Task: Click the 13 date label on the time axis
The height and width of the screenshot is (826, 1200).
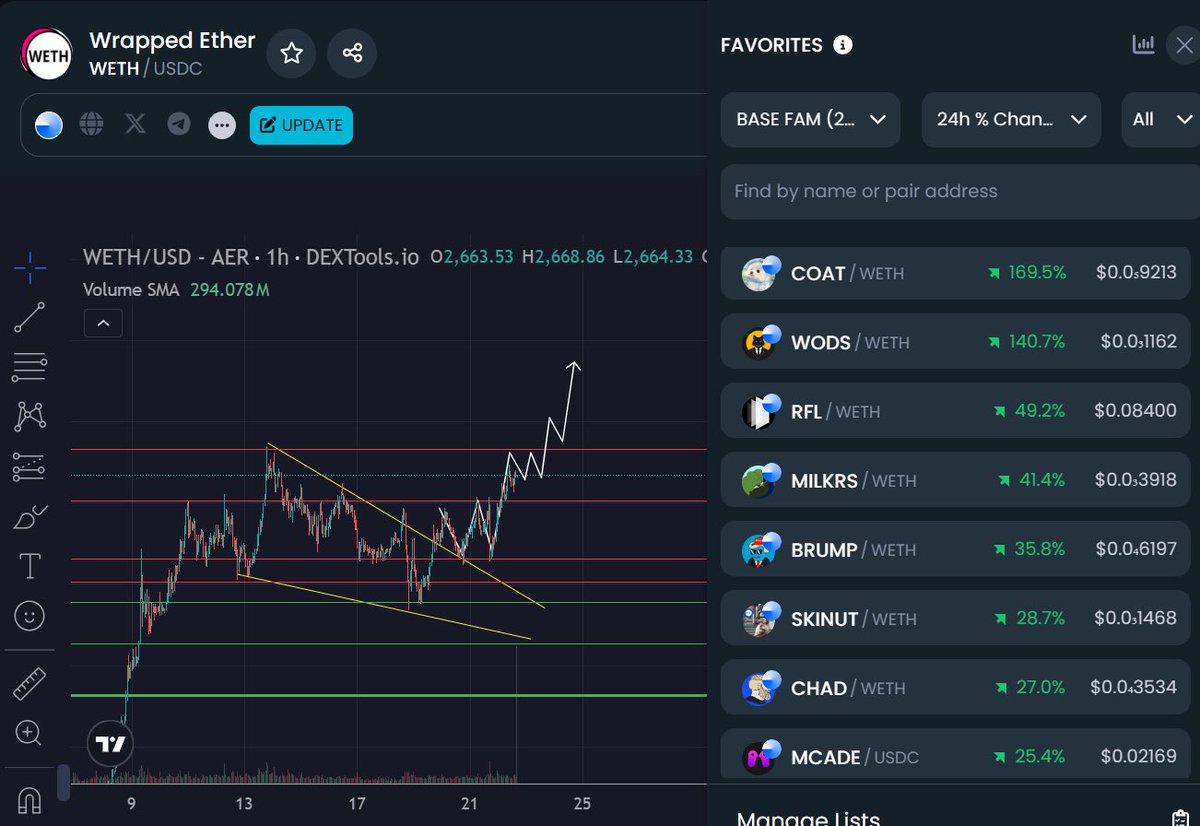Action: tap(244, 804)
